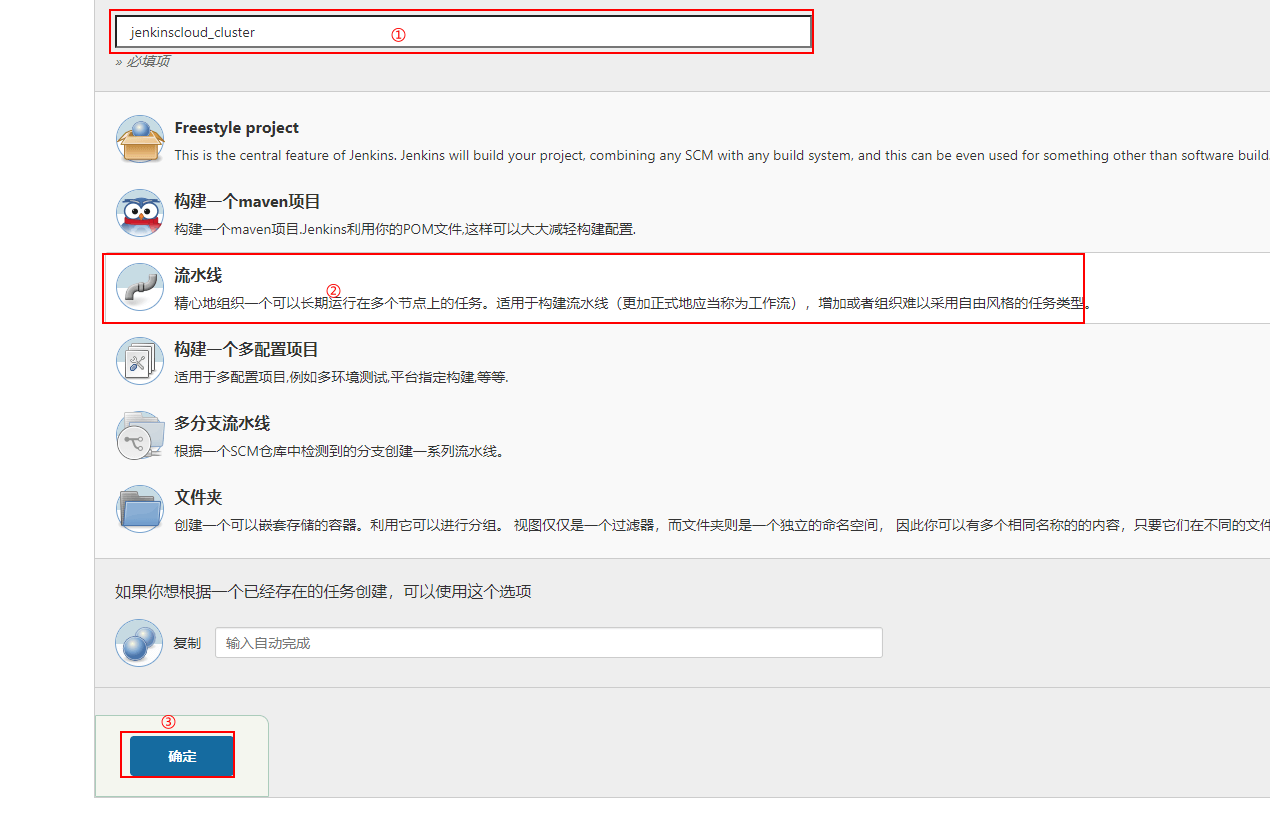Image resolution: width=1270 pixels, height=836 pixels.
Task: Click the multi-configuration project (多配置项目) icon
Action: click(x=139, y=361)
